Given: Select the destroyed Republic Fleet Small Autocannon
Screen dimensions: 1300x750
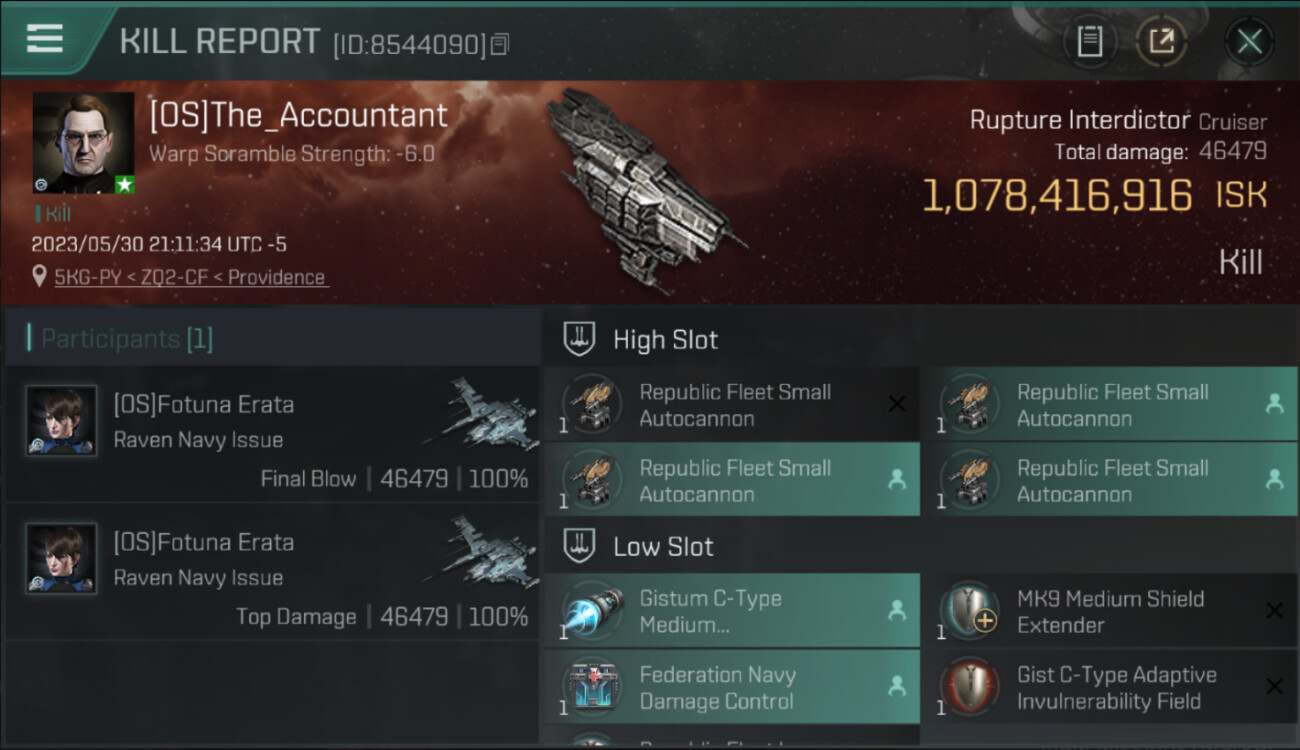Looking at the screenshot, I should [731, 405].
